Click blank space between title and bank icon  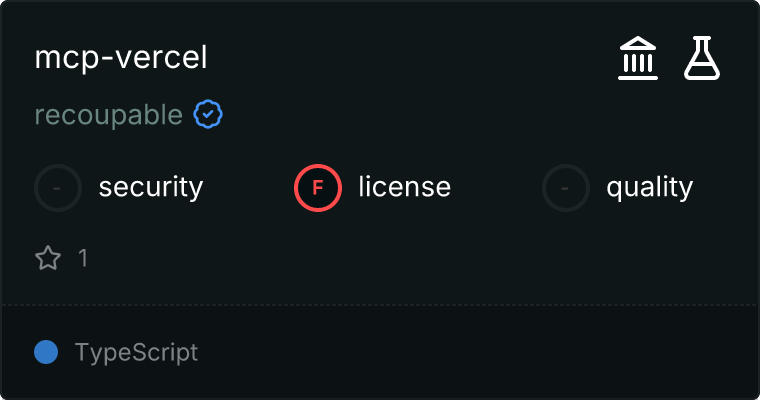(x=410, y=58)
